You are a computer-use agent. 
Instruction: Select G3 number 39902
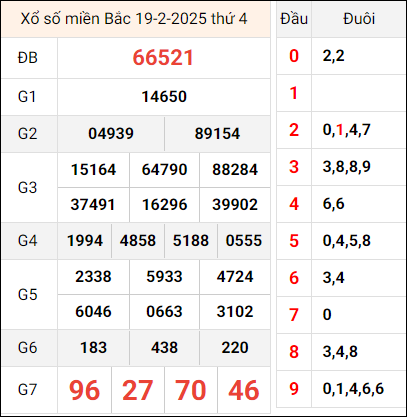tap(235, 205)
